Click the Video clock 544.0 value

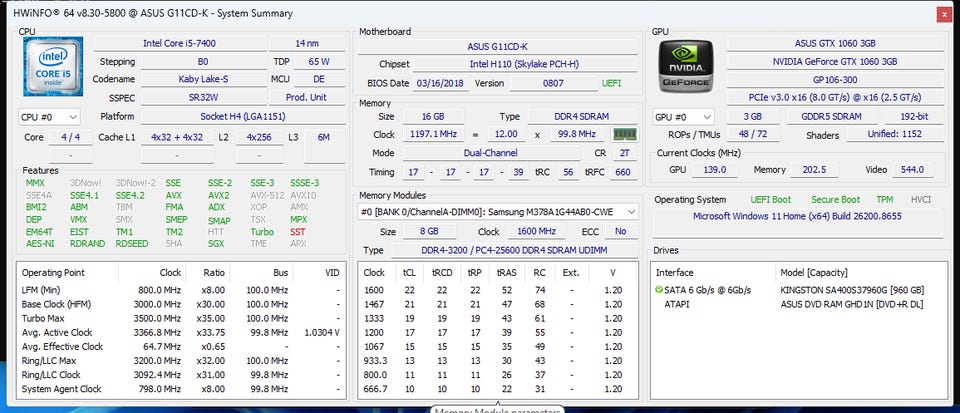[912, 170]
